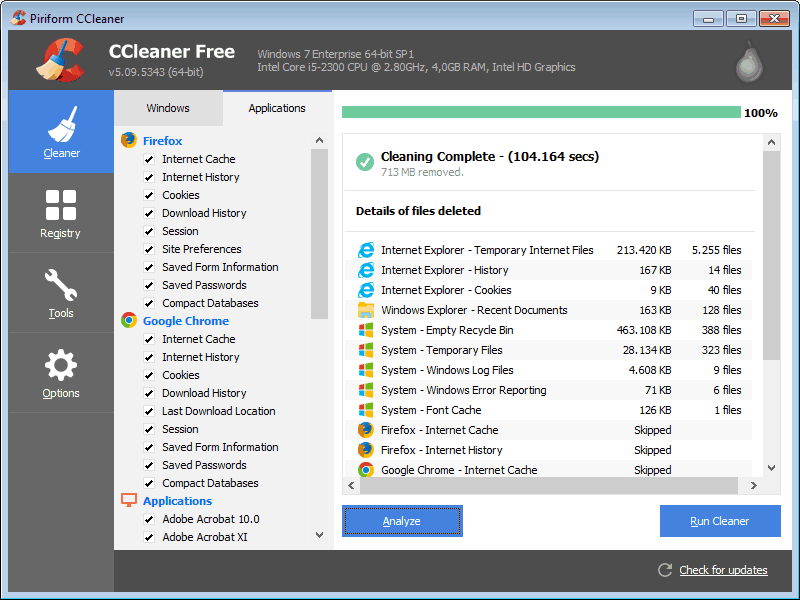Toggle Firefox Site Preferences checkbox
Screen dimensions: 800x600
coord(149,249)
